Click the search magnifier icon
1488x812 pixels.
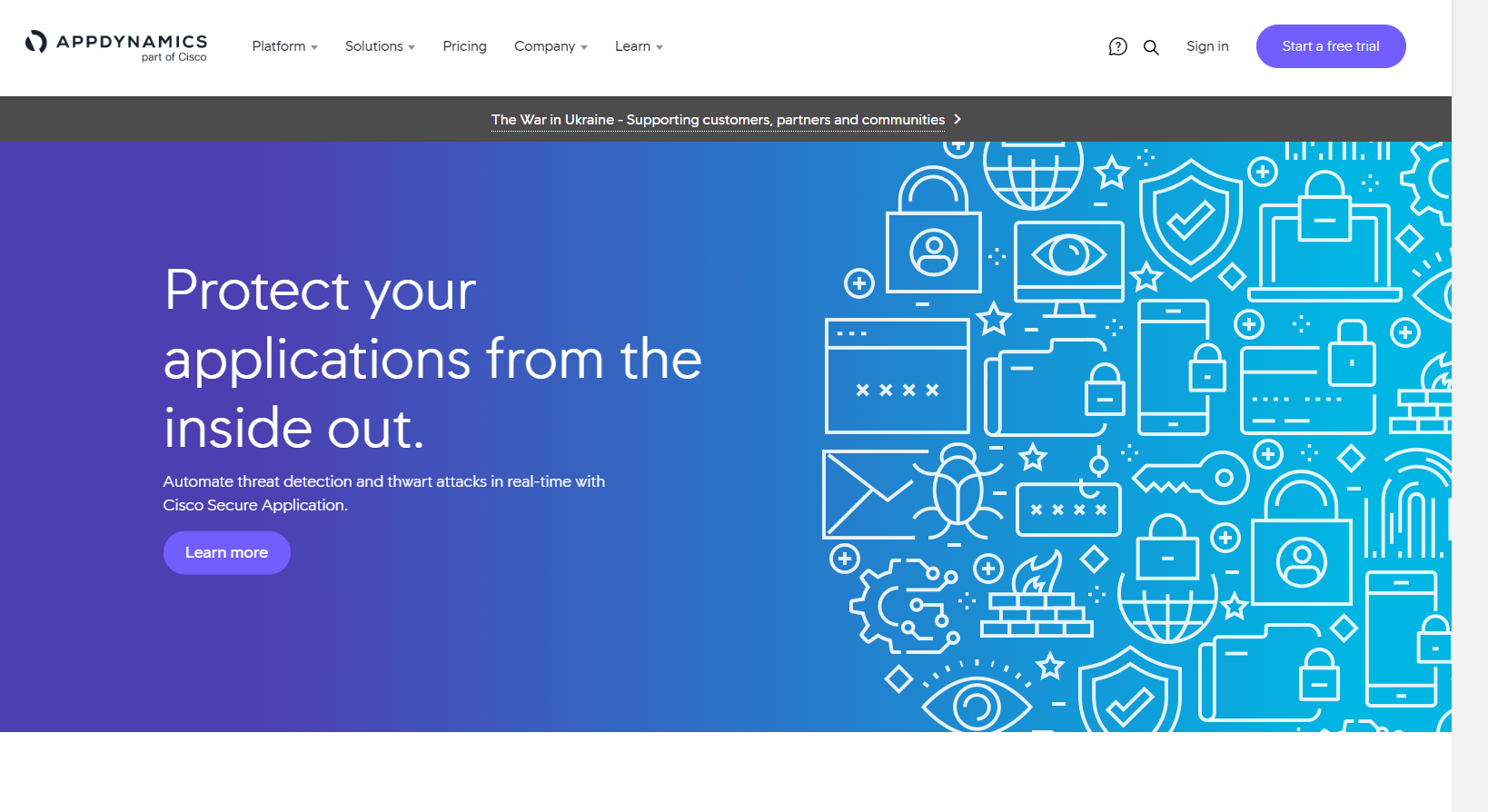pos(1151,47)
